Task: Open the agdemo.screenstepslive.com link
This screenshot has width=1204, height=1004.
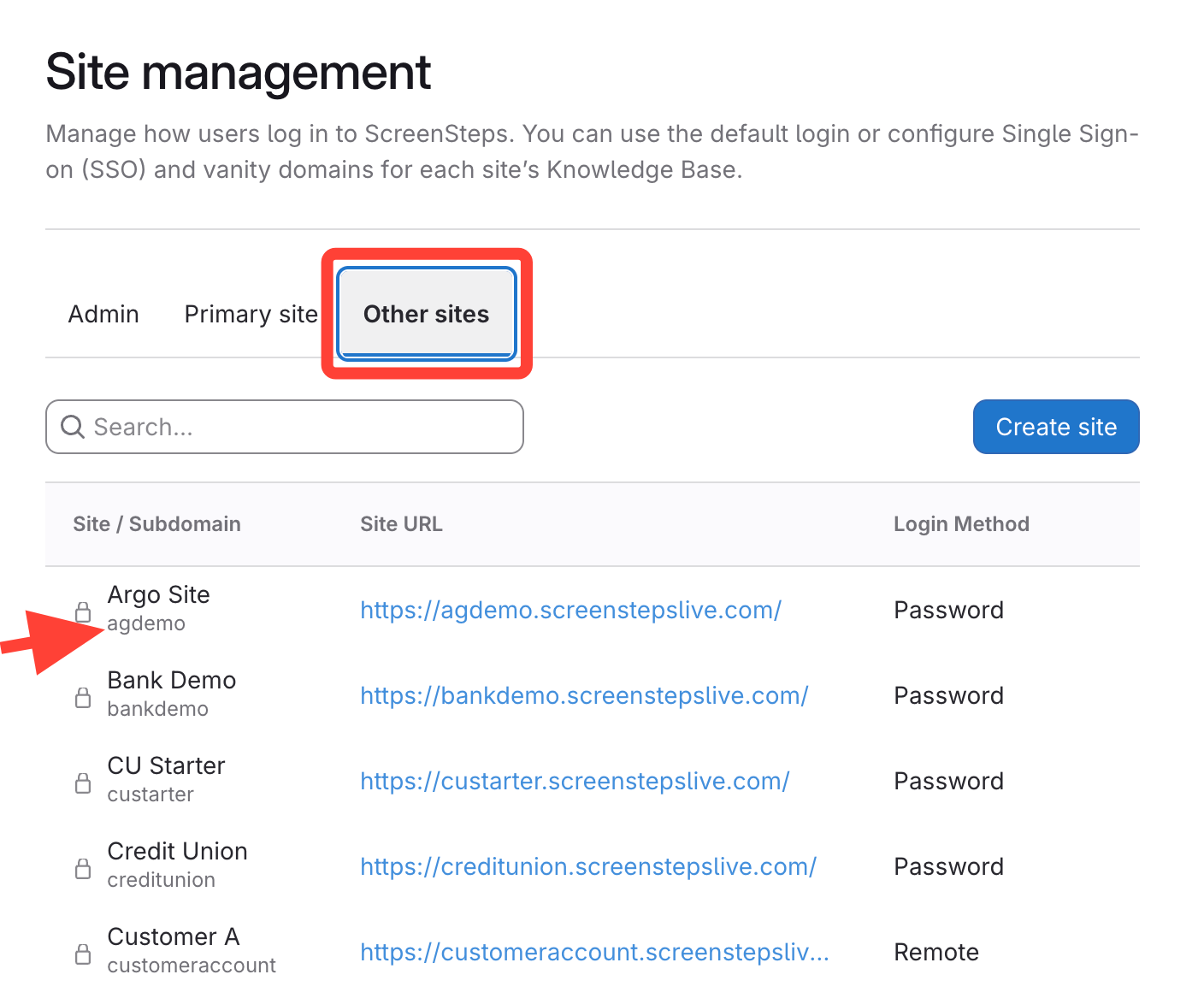Action: point(570,610)
